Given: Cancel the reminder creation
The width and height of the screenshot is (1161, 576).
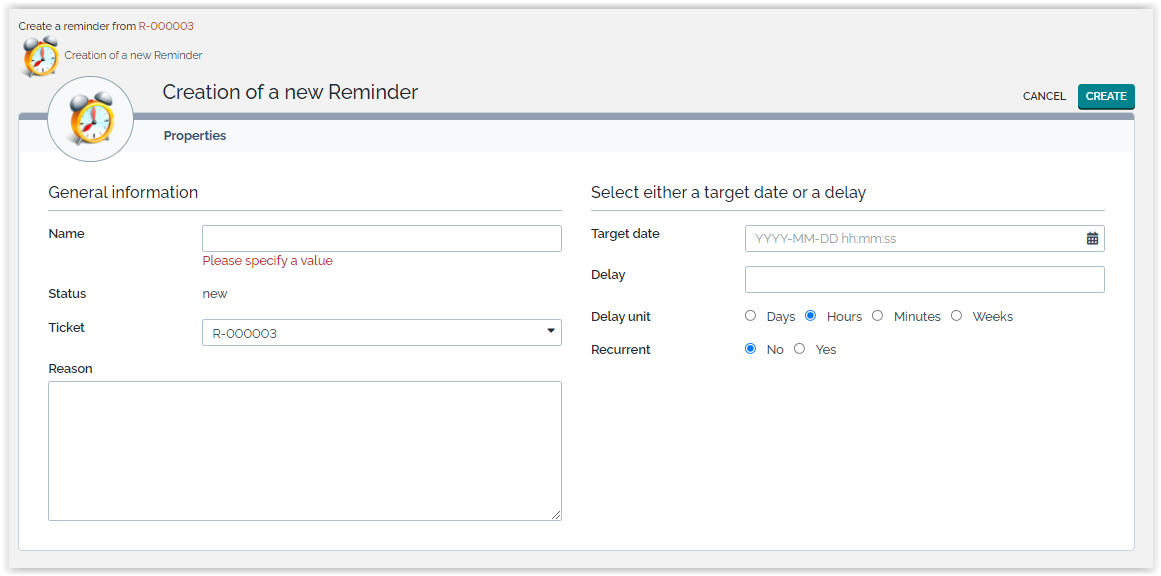Looking at the screenshot, I should tap(1043, 96).
